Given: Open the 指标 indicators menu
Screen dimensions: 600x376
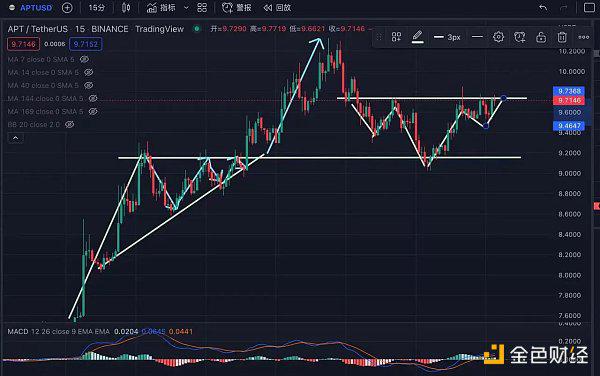Looking at the screenshot, I should 161,8.
